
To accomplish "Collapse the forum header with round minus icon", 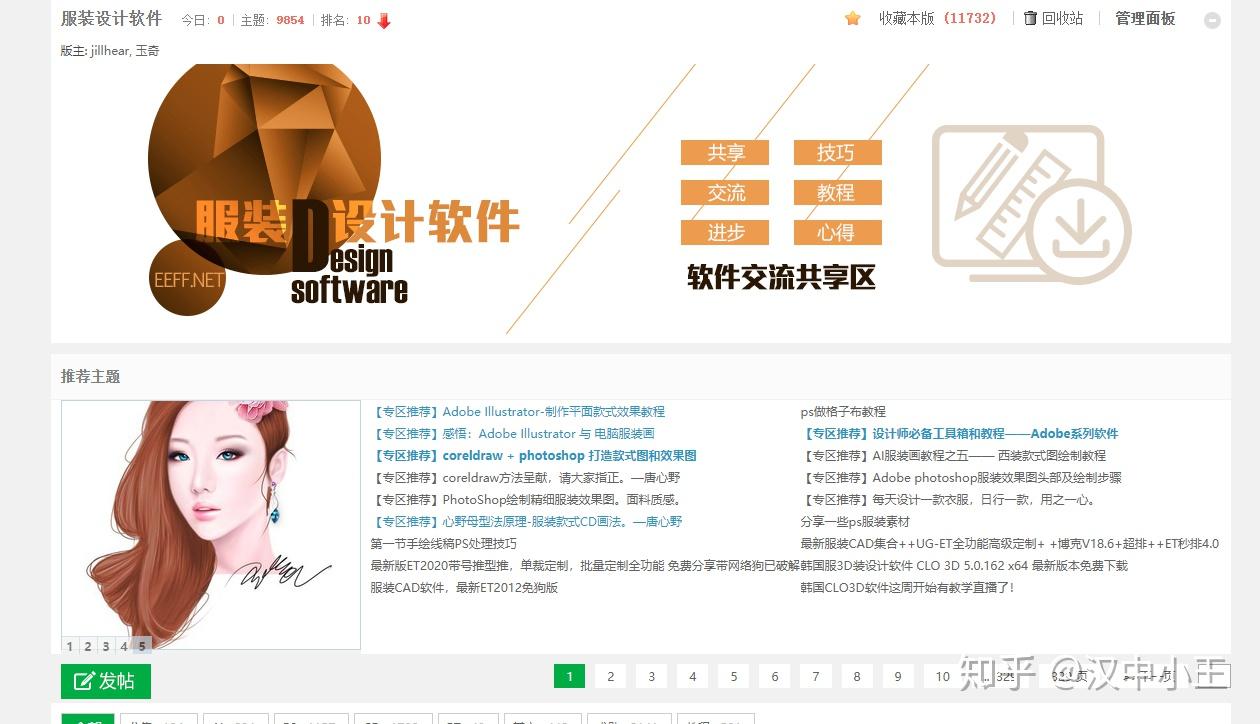I will 1212,20.
